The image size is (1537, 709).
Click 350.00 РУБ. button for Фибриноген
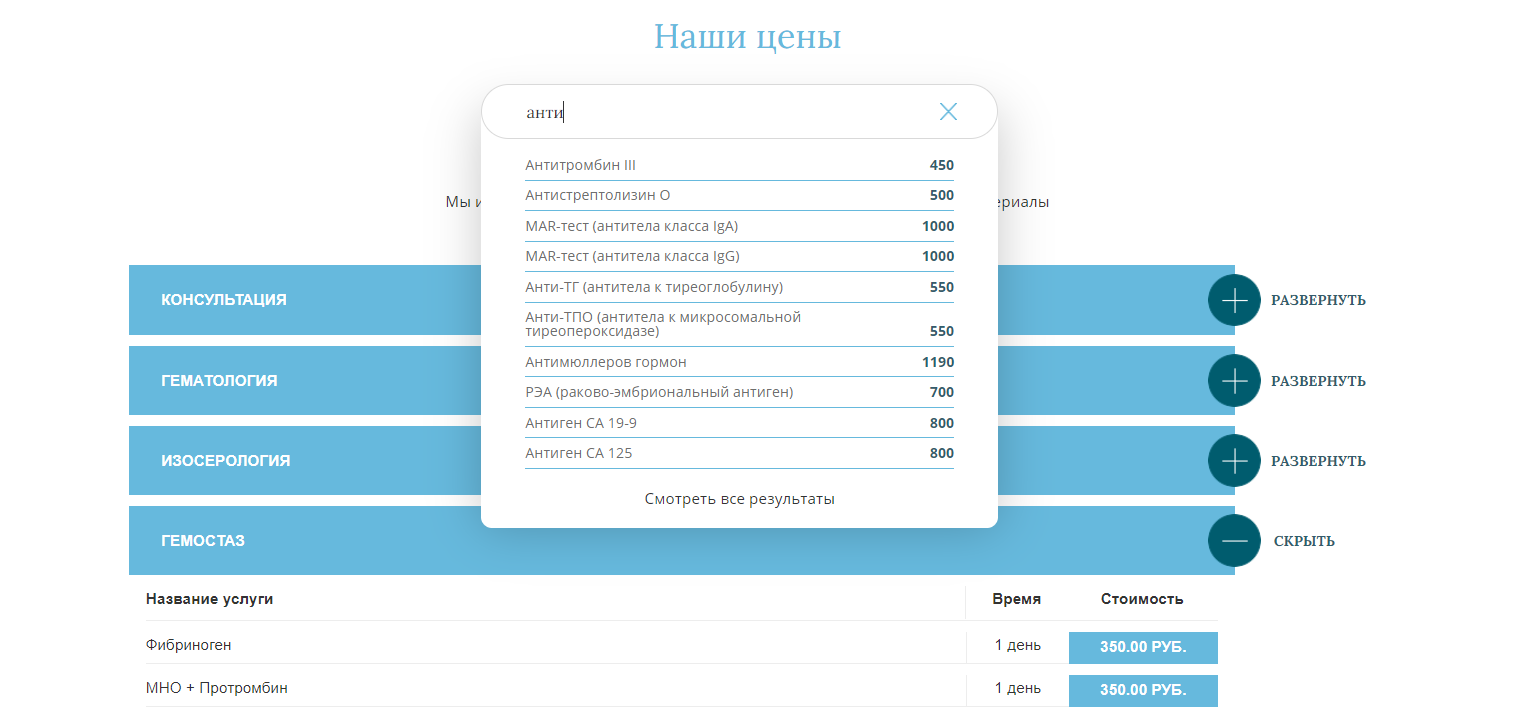click(1143, 647)
